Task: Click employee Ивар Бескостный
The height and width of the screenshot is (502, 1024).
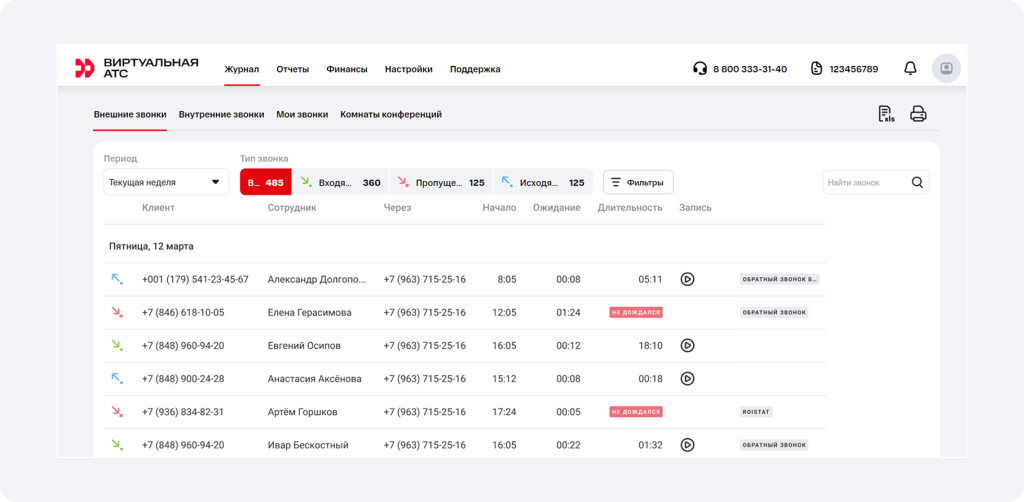Action: pos(308,445)
